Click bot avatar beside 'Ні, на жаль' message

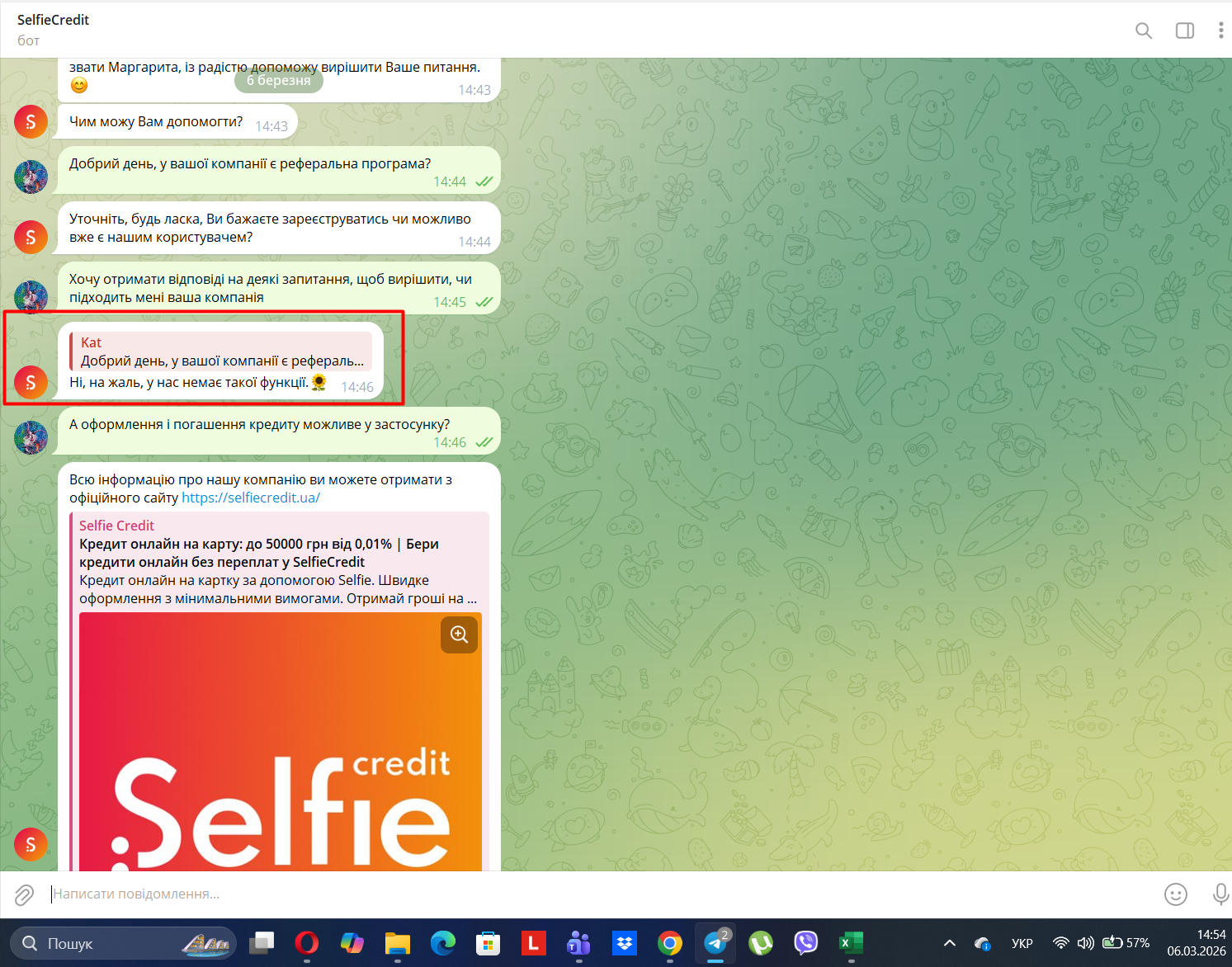pos(31,382)
